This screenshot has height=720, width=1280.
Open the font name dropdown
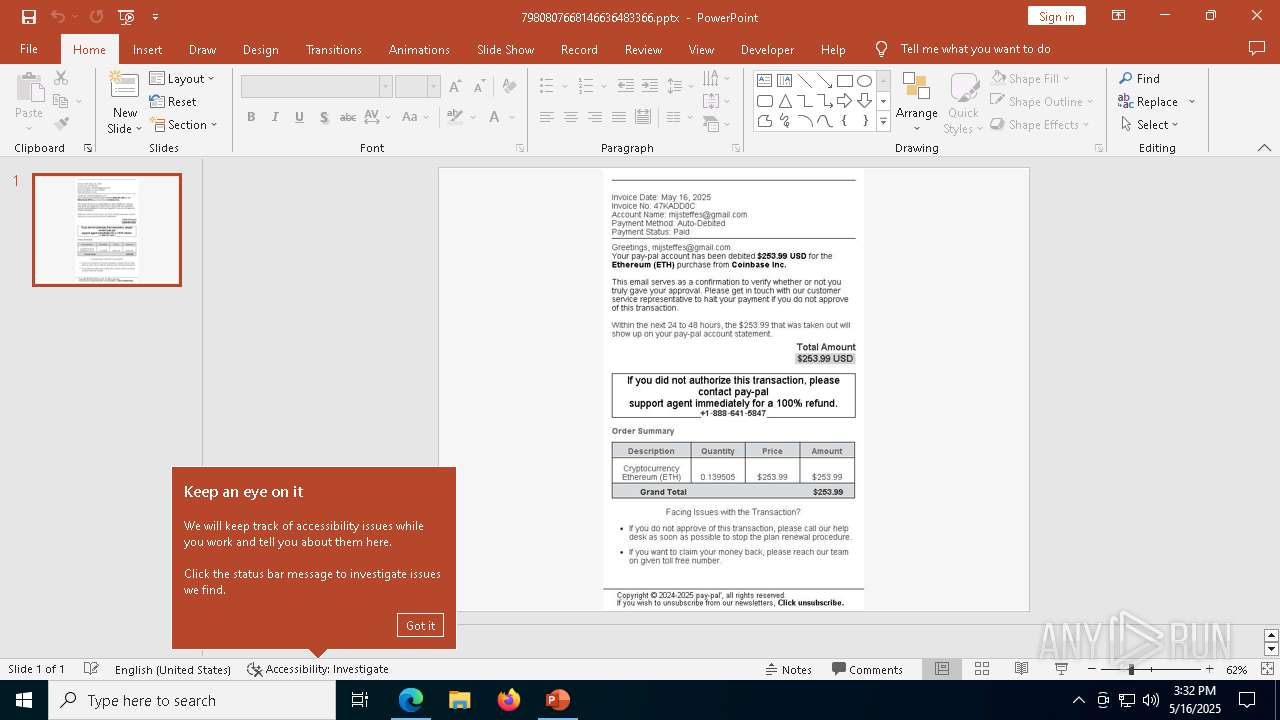point(385,87)
